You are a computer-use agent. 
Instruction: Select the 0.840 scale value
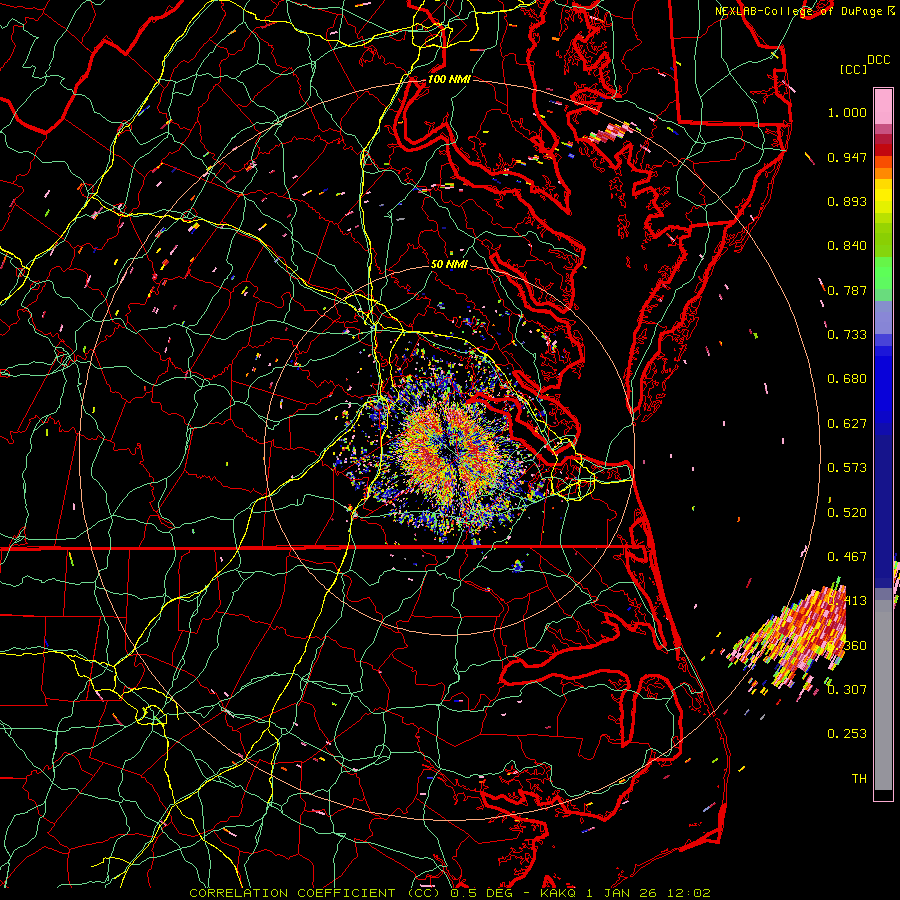tap(847, 246)
